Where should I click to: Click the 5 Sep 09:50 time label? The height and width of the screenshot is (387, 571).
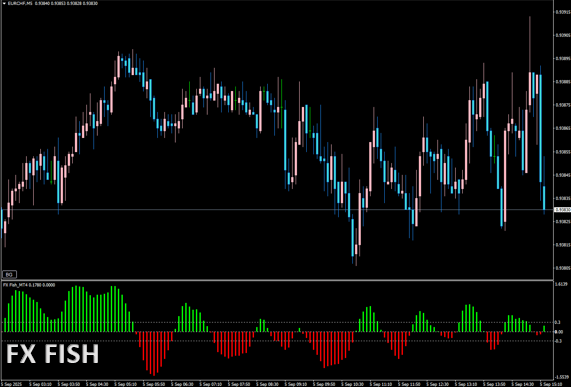324,384
